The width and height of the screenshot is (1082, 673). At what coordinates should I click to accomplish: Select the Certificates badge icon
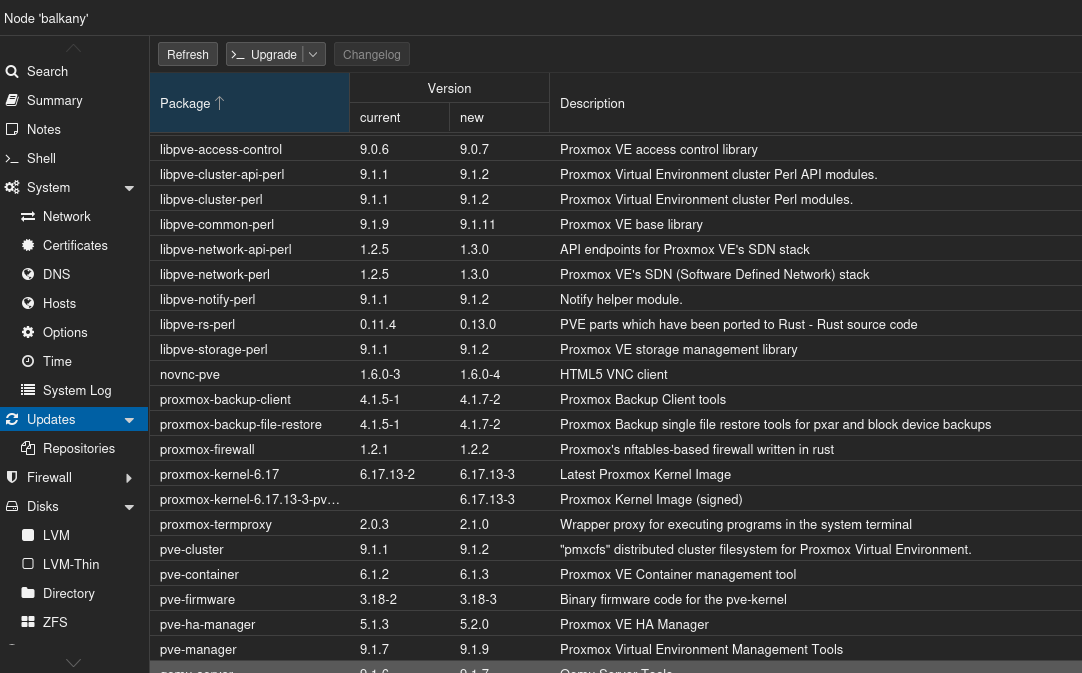[x=28, y=246]
